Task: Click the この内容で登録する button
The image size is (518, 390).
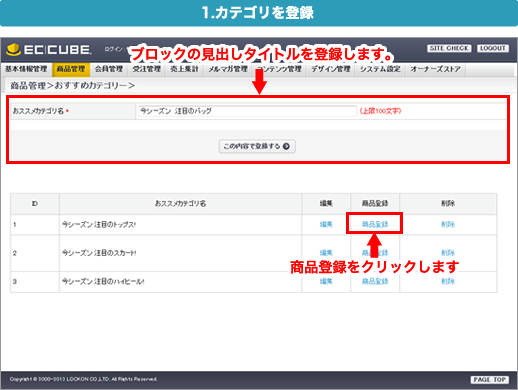Action: [257, 146]
